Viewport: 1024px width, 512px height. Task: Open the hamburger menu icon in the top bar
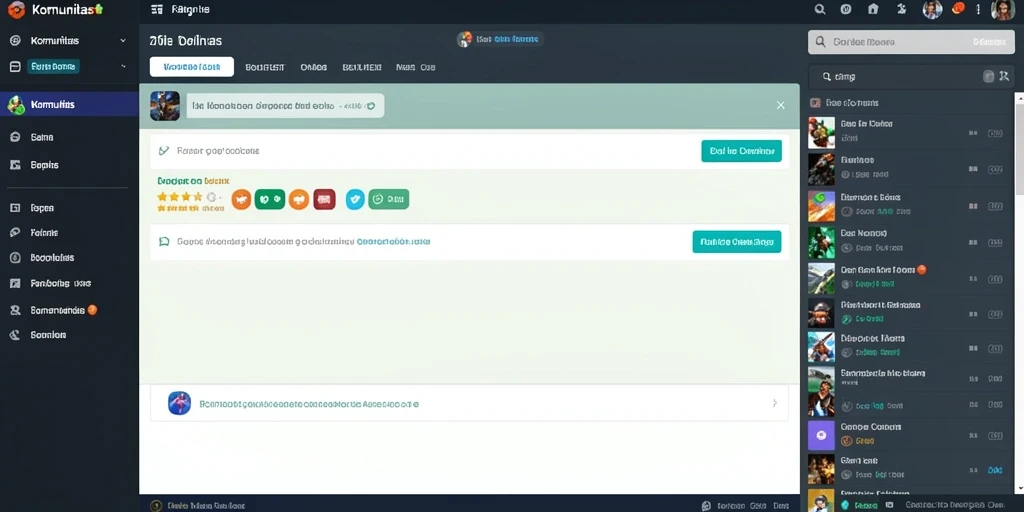point(156,9)
